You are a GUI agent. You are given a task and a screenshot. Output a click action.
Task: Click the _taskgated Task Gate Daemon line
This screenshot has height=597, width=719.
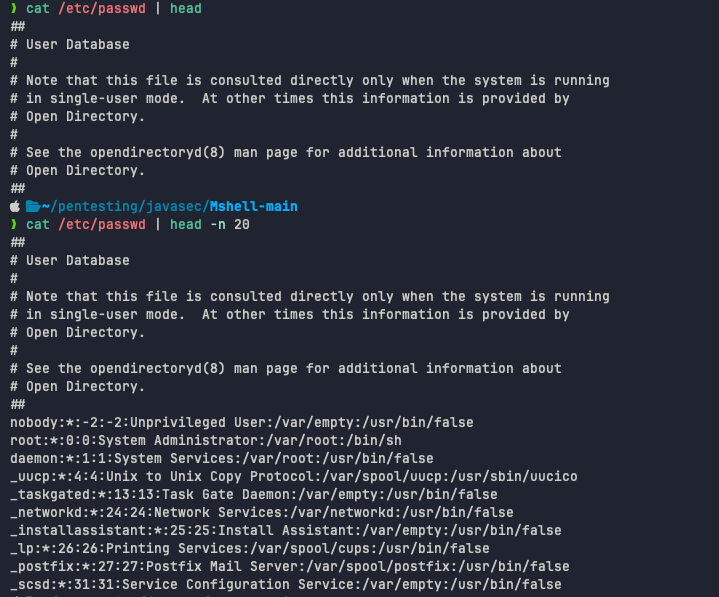(254, 494)
